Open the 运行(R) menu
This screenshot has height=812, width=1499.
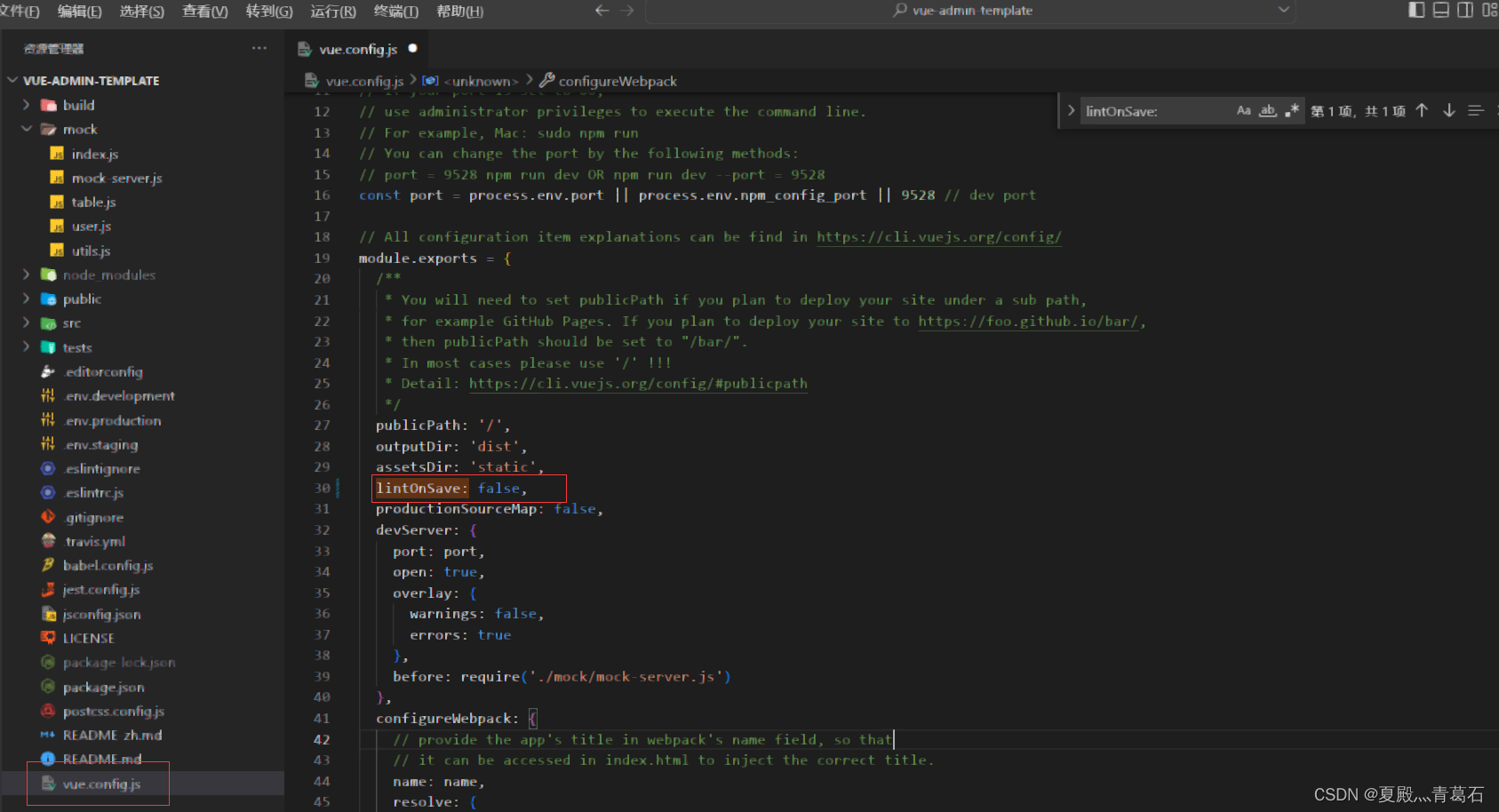click(332, 11)
